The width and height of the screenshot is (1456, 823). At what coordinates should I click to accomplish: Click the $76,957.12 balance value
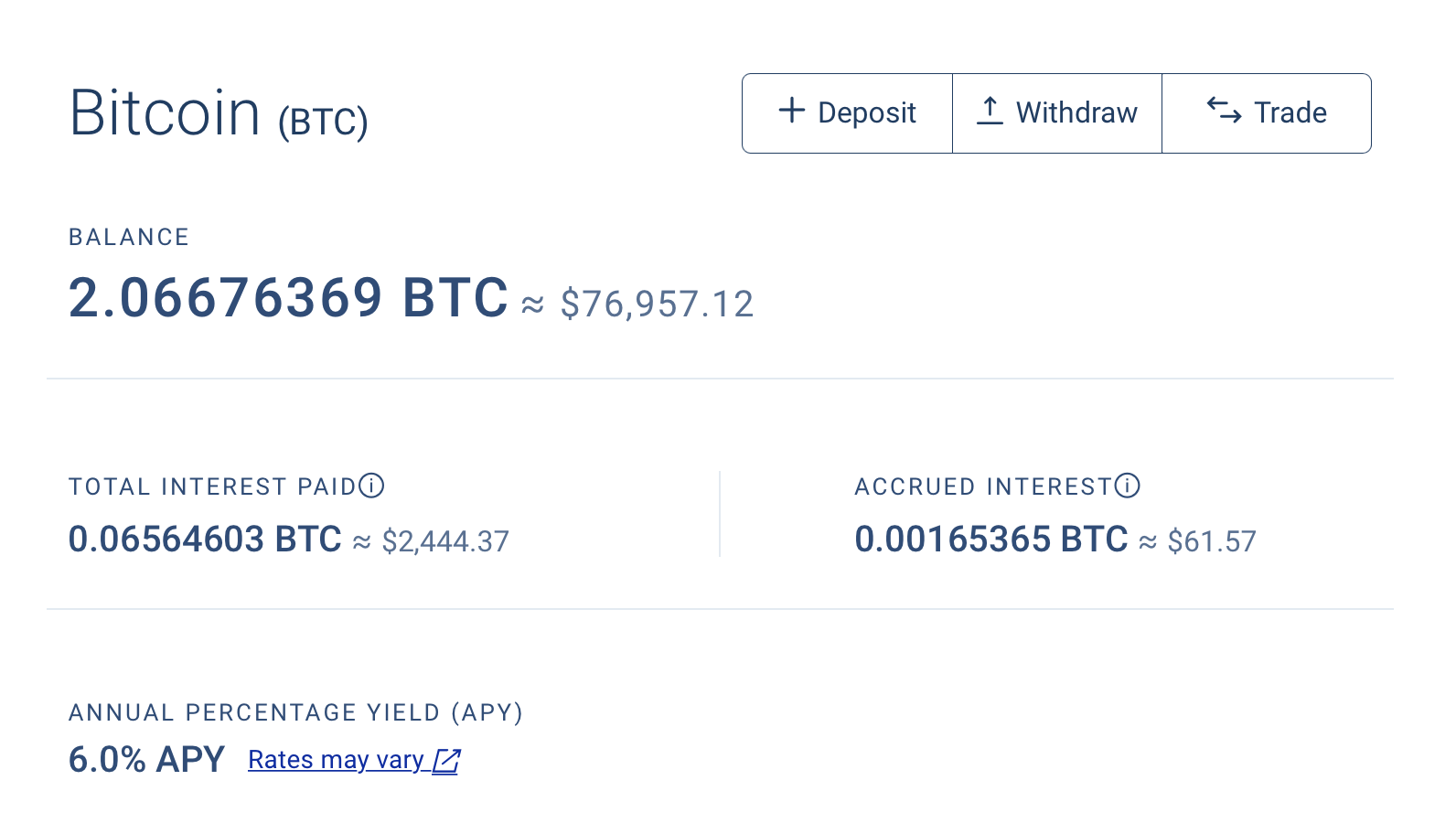(657, 304)
